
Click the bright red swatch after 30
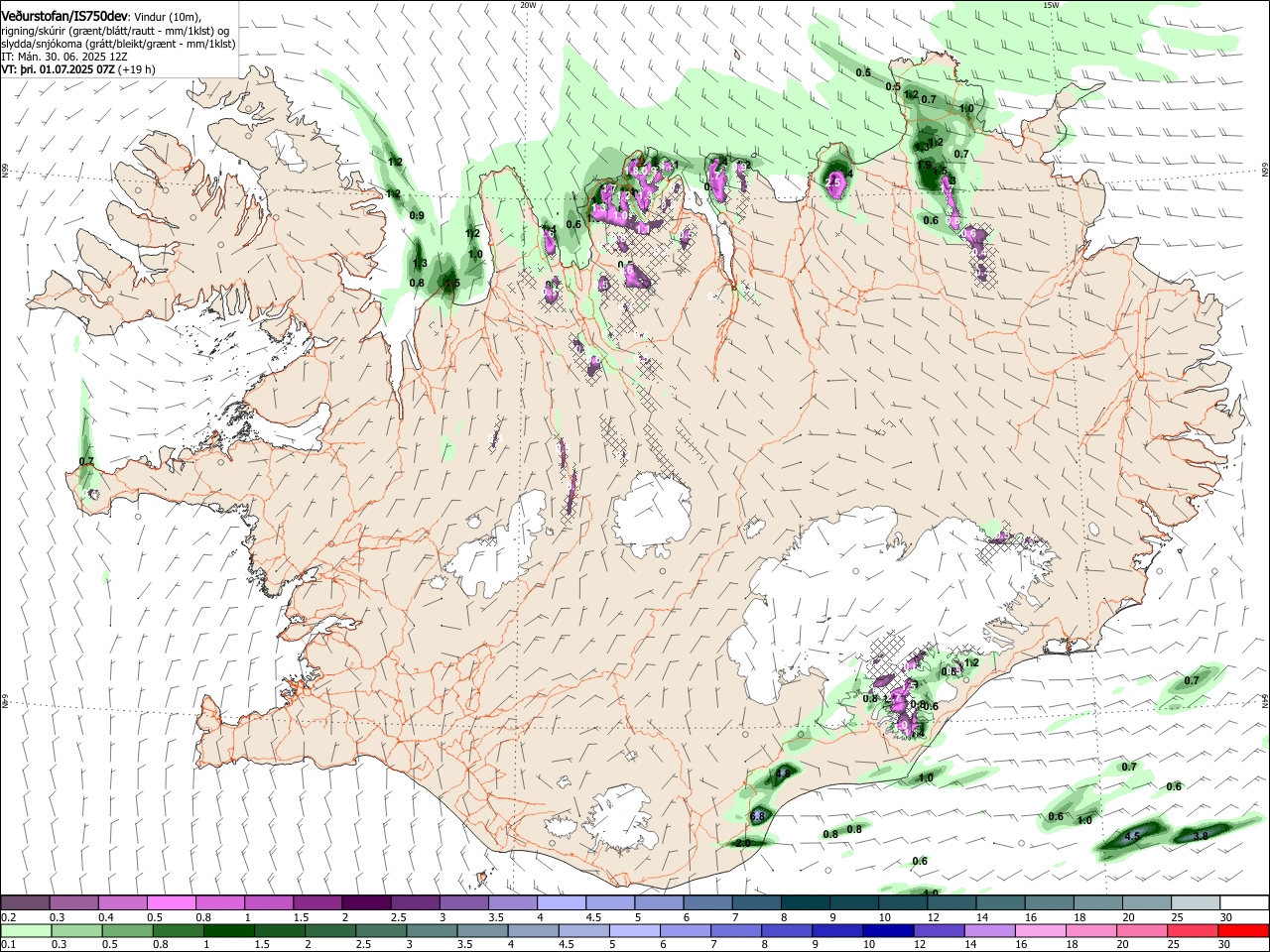click(1242, 930)
